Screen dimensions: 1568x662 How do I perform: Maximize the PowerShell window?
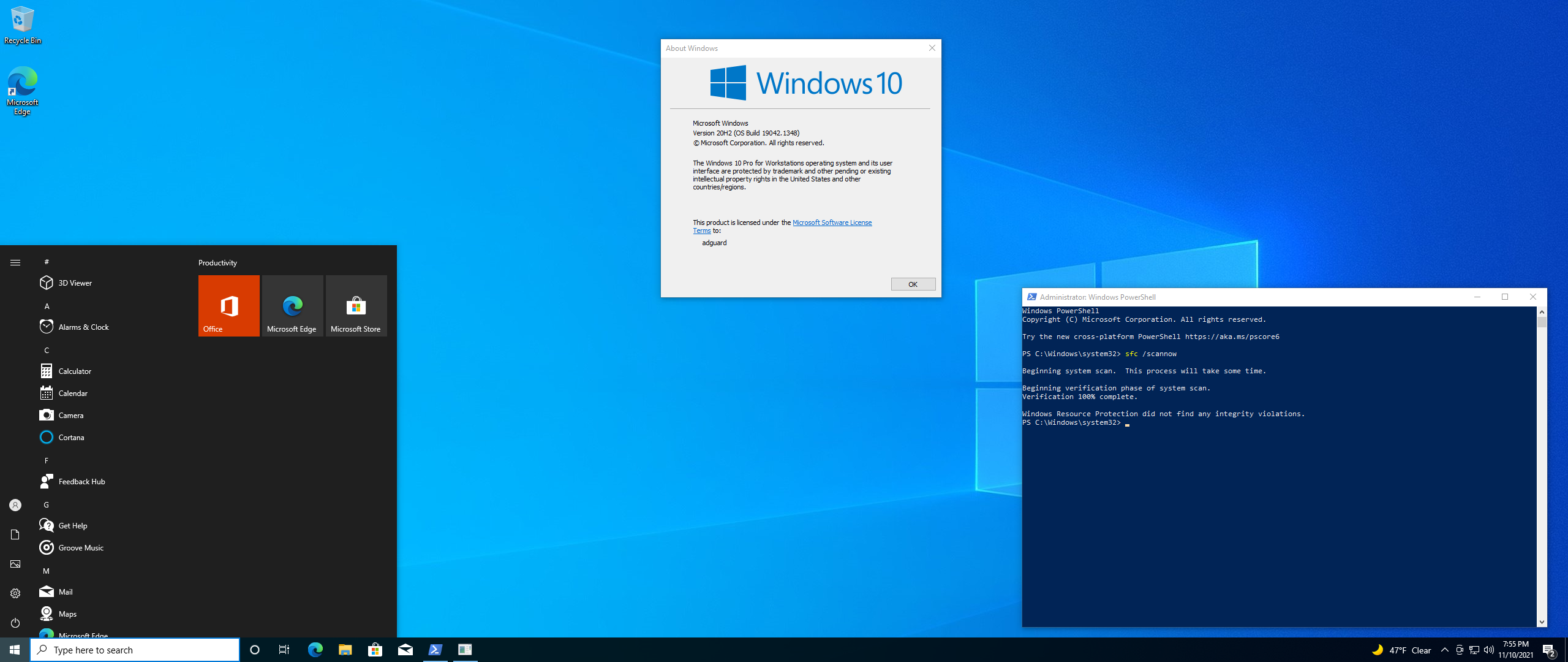(x=1505, y=297)
